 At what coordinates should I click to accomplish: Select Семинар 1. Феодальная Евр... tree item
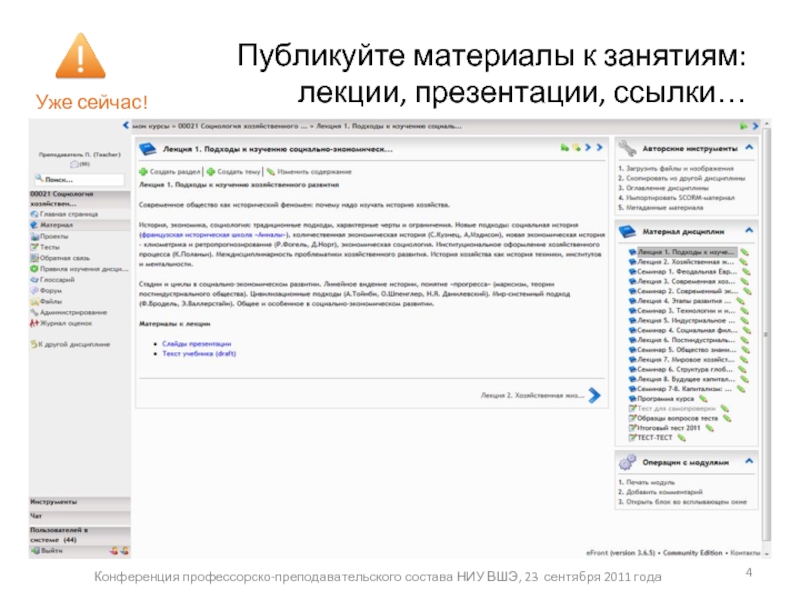[x=687, y=271]
